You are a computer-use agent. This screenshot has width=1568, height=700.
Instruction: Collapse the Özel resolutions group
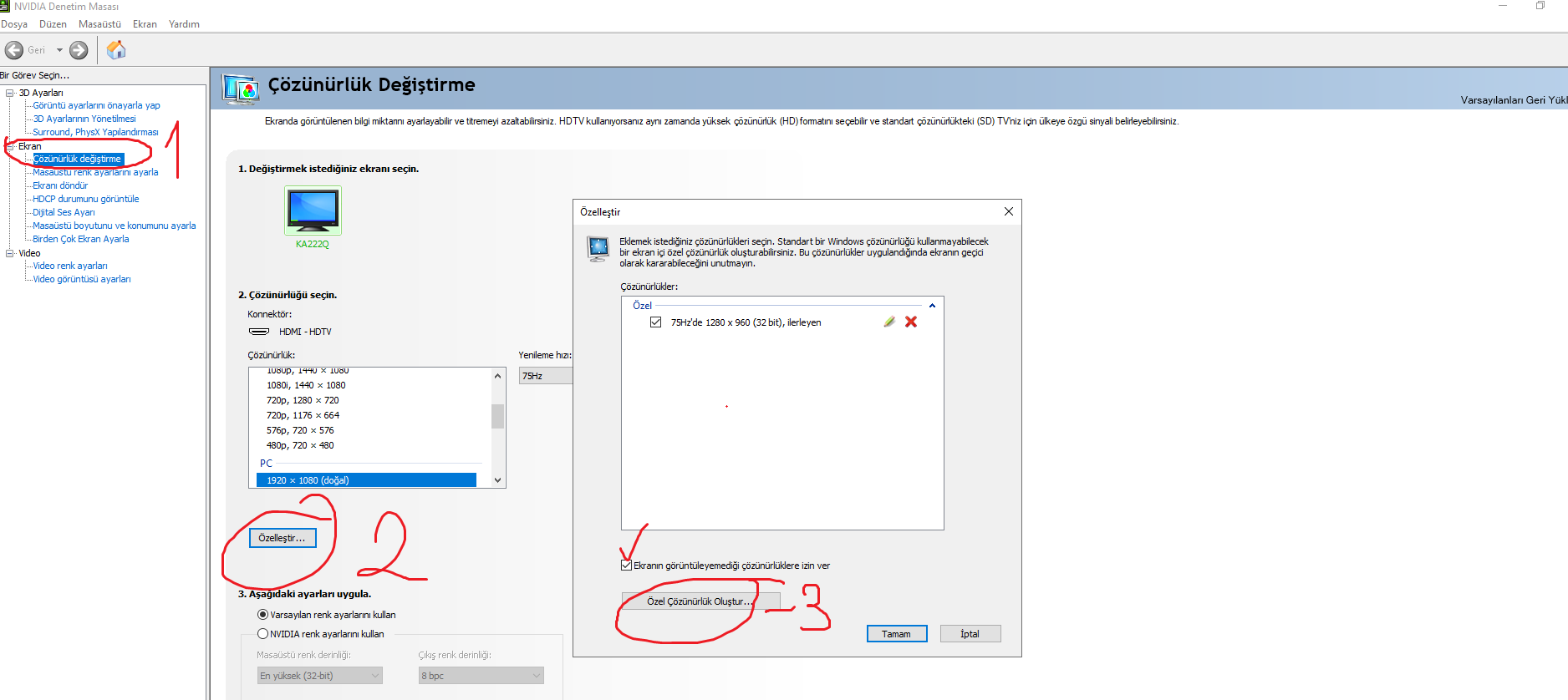[x=932, y=306]
